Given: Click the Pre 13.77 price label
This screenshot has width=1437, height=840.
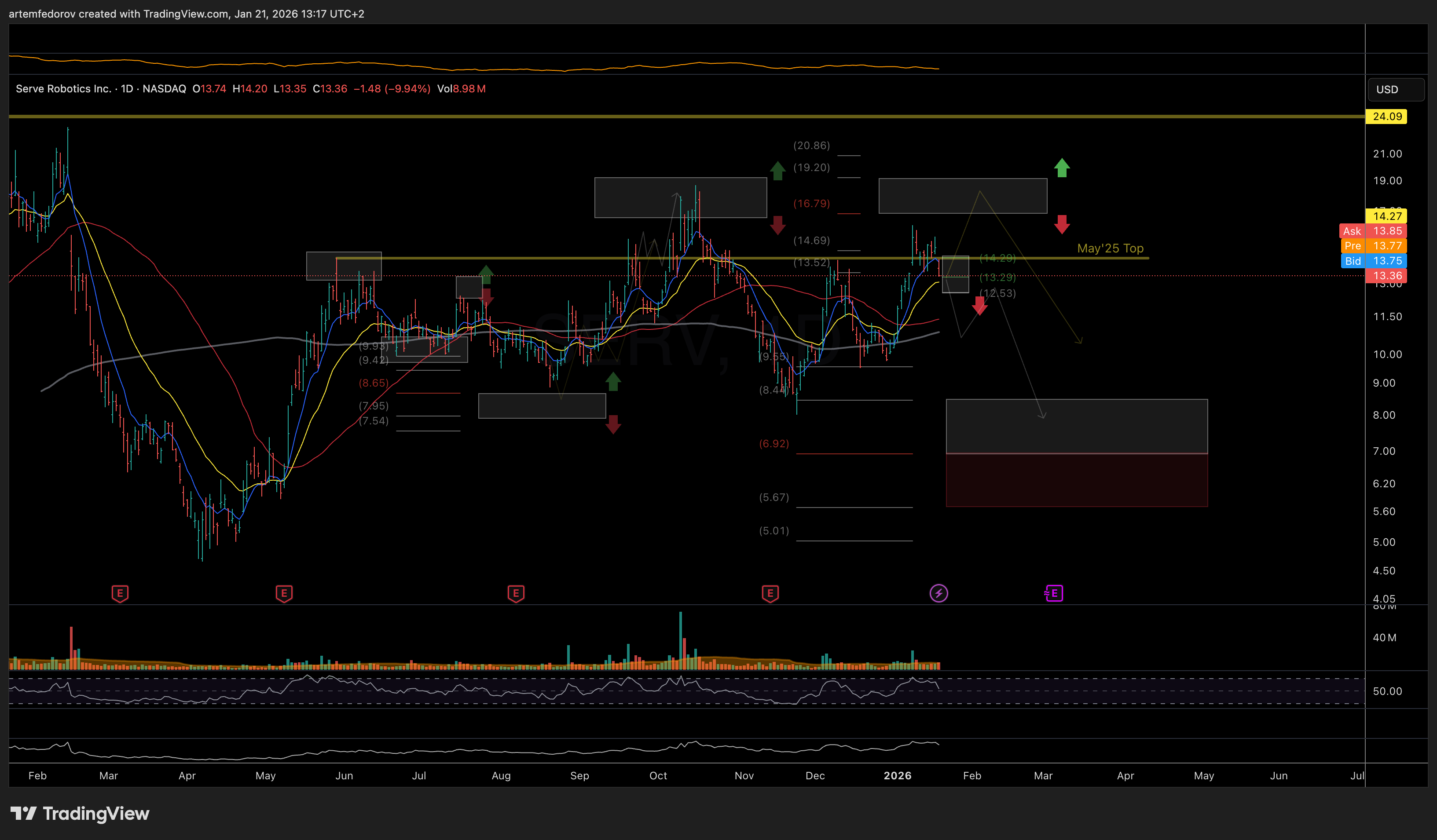Looking at the screenshot, I should click(1373, 245).
